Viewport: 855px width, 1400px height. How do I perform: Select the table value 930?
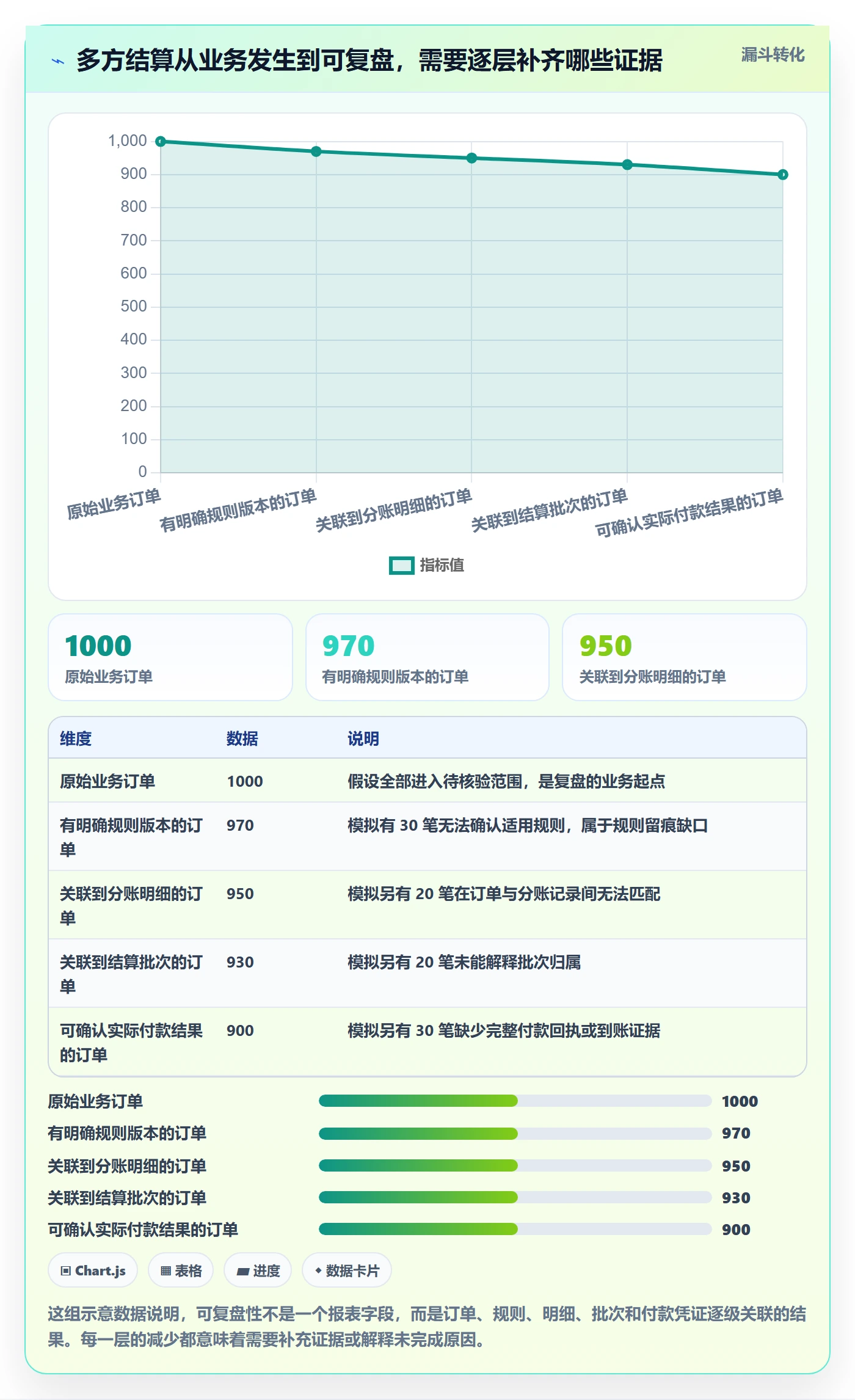240,963
